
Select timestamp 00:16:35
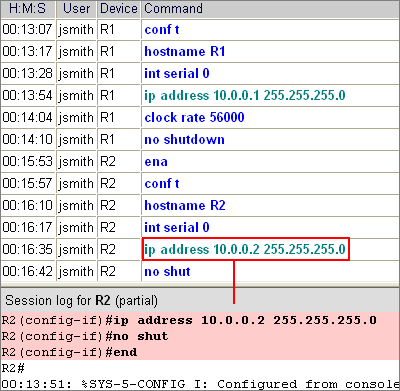(x=27, y=250)
